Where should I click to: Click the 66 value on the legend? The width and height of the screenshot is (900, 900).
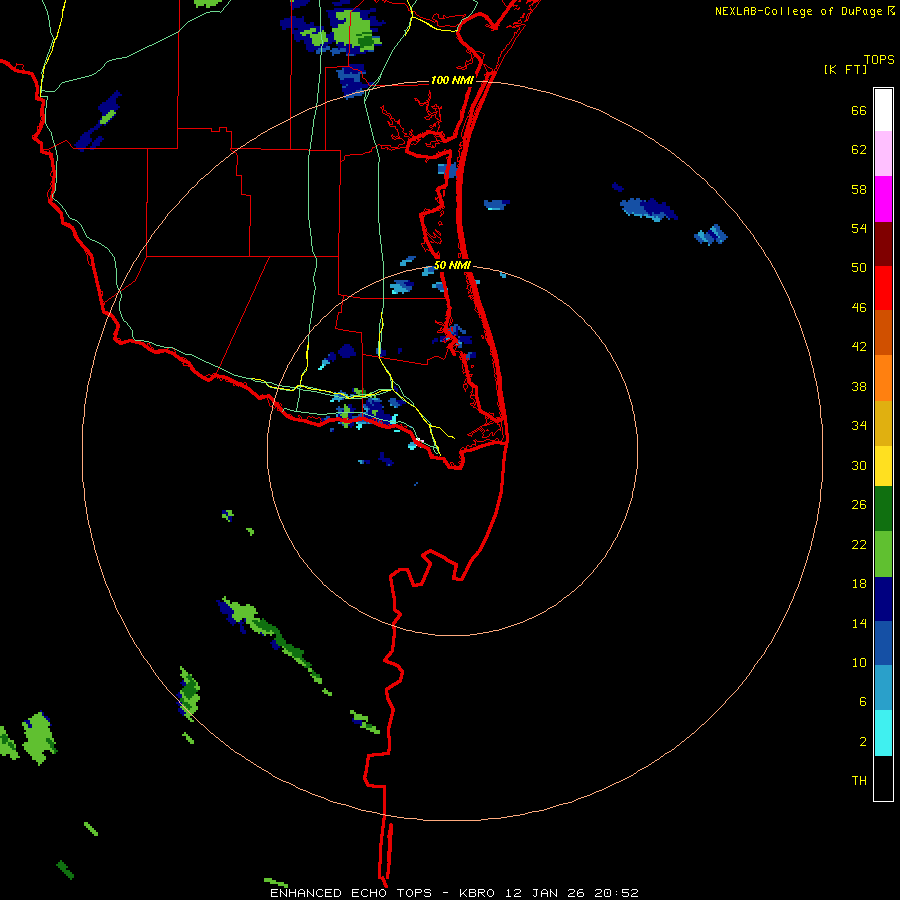point(859,110)
